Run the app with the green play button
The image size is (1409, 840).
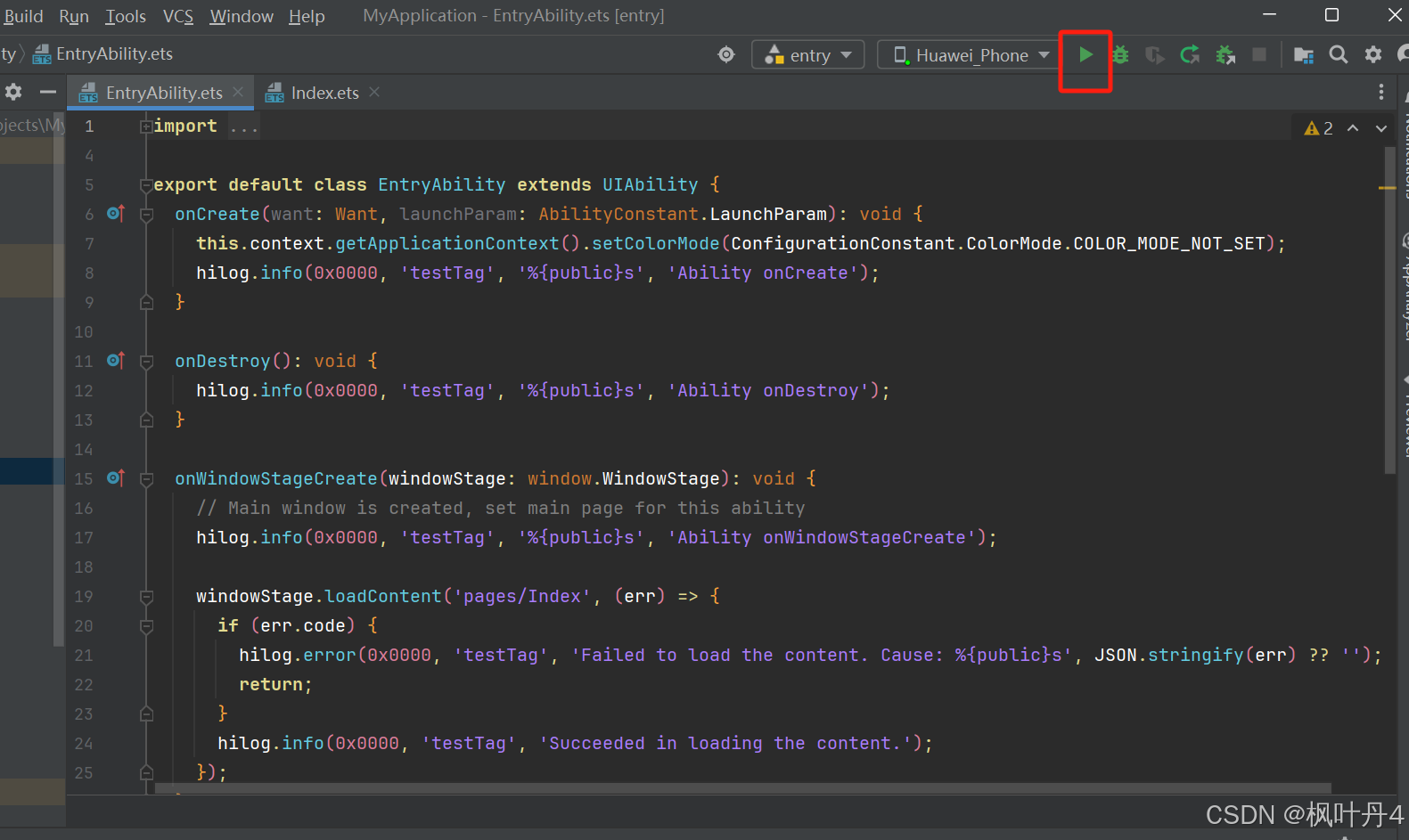(1085, 55)
